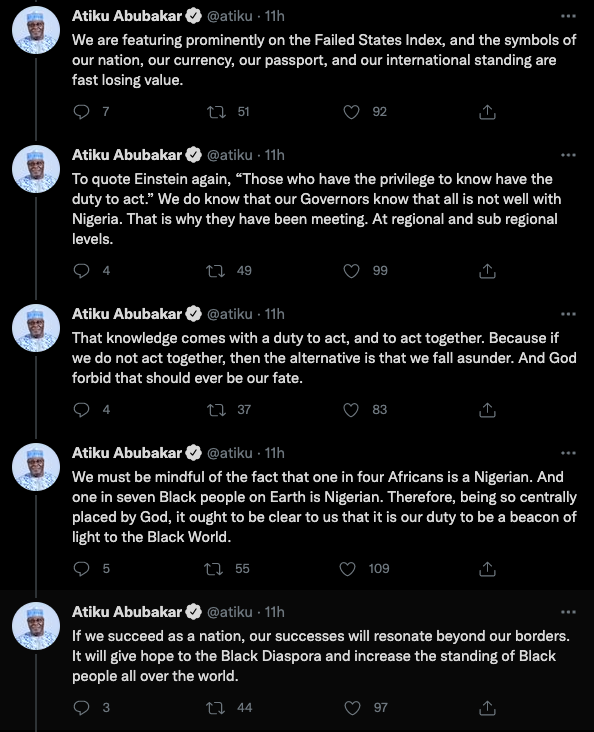Click @atiku handle on the last tweet
594x732 pixels.
coord(229,612)
